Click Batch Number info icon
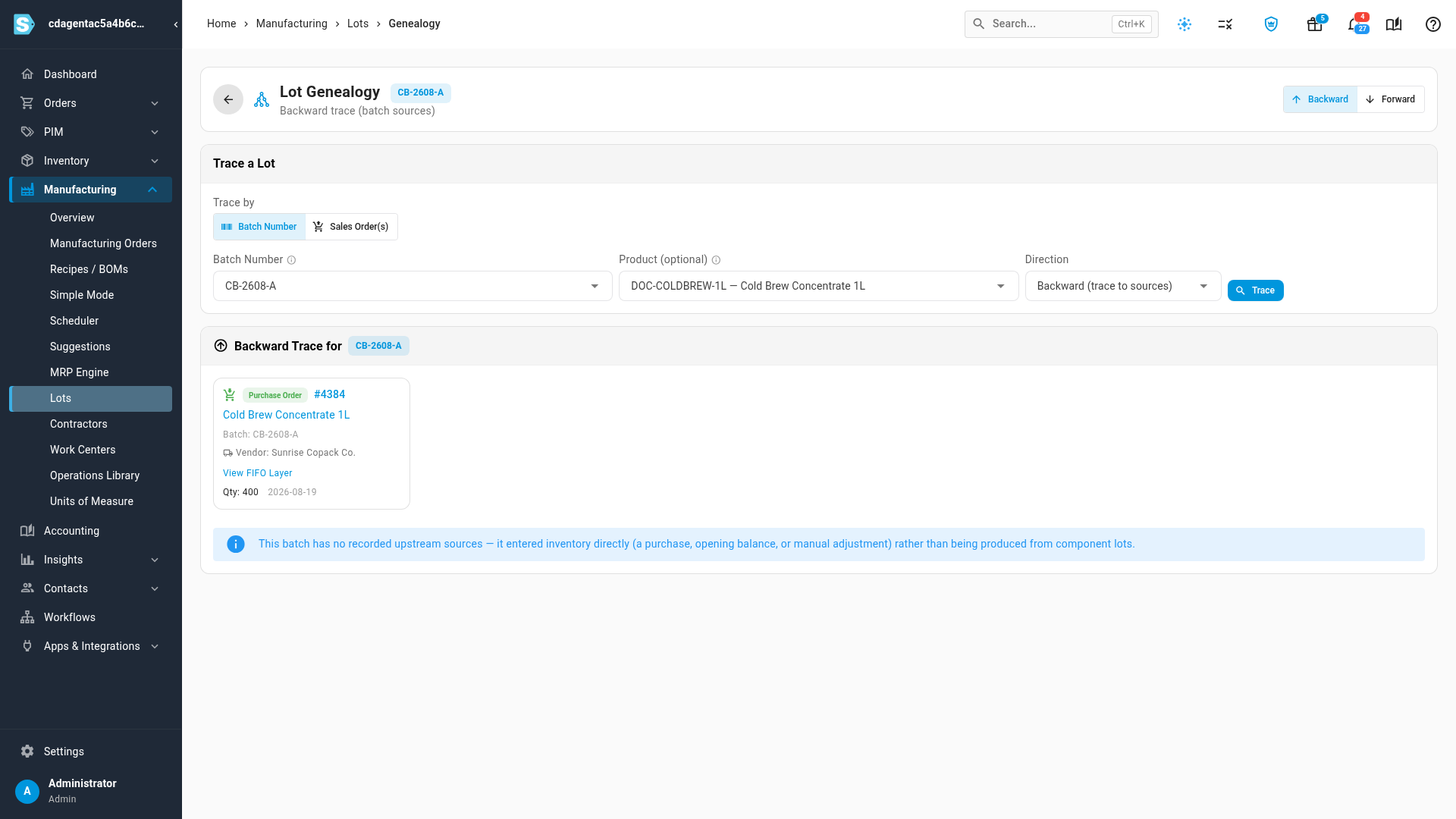The image size is (1456, 819). coord(292,260)
